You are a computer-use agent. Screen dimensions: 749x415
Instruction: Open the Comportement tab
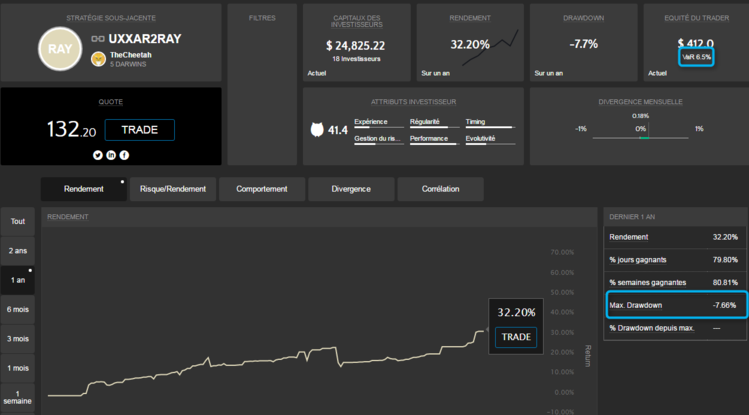(261, 189)
